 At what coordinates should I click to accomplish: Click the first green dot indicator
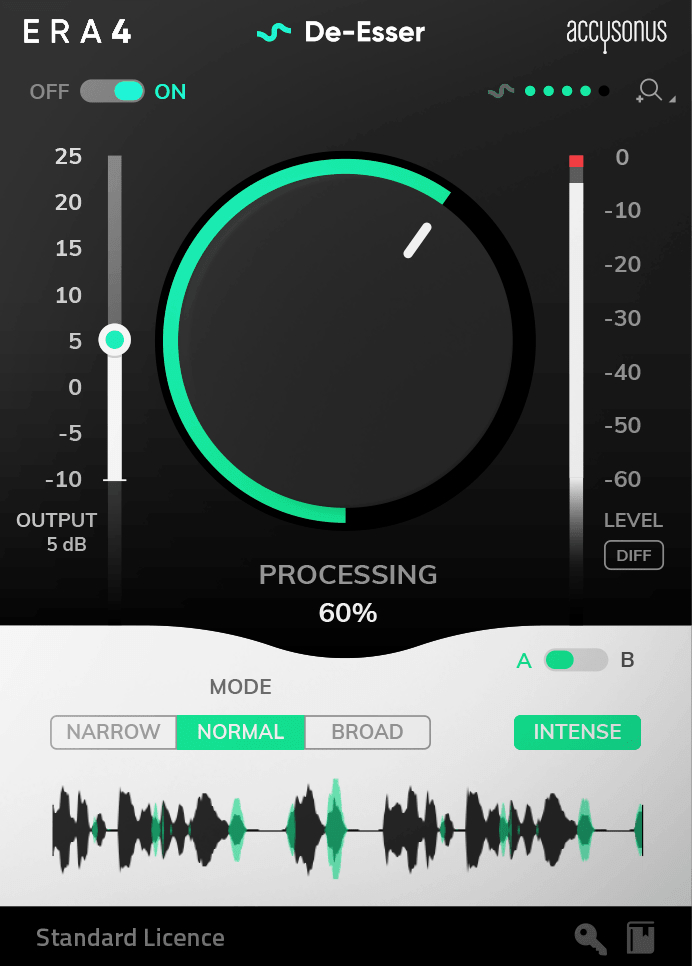[x=530, y=91]
